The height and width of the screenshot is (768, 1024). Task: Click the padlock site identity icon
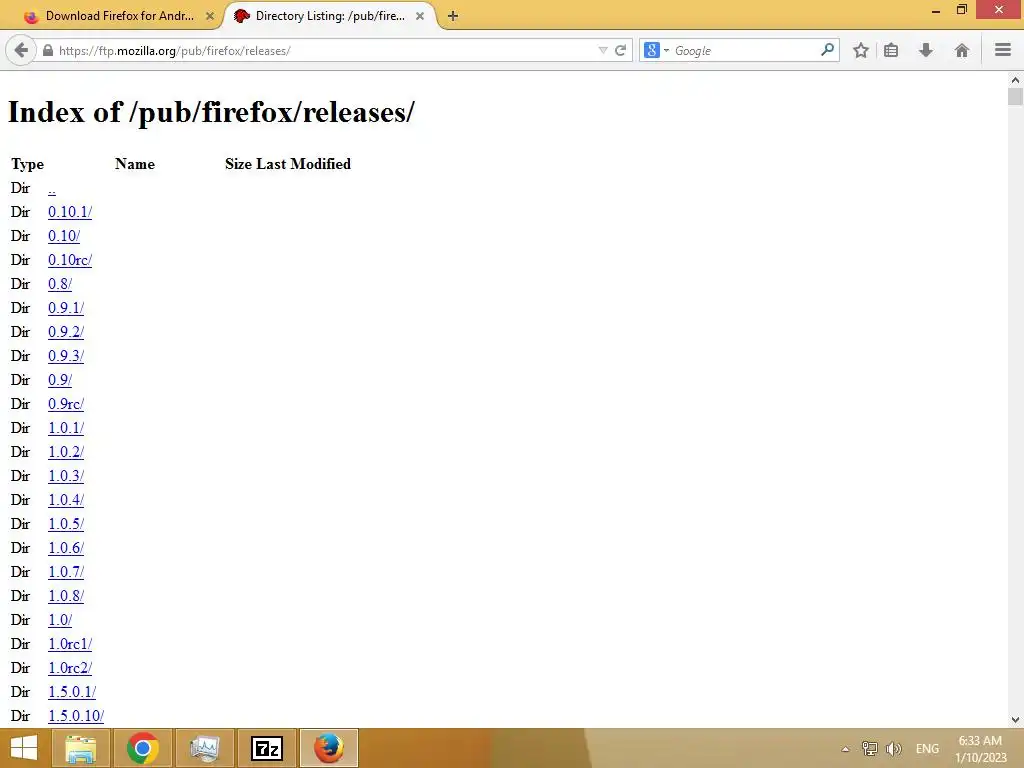coord(48,50)
